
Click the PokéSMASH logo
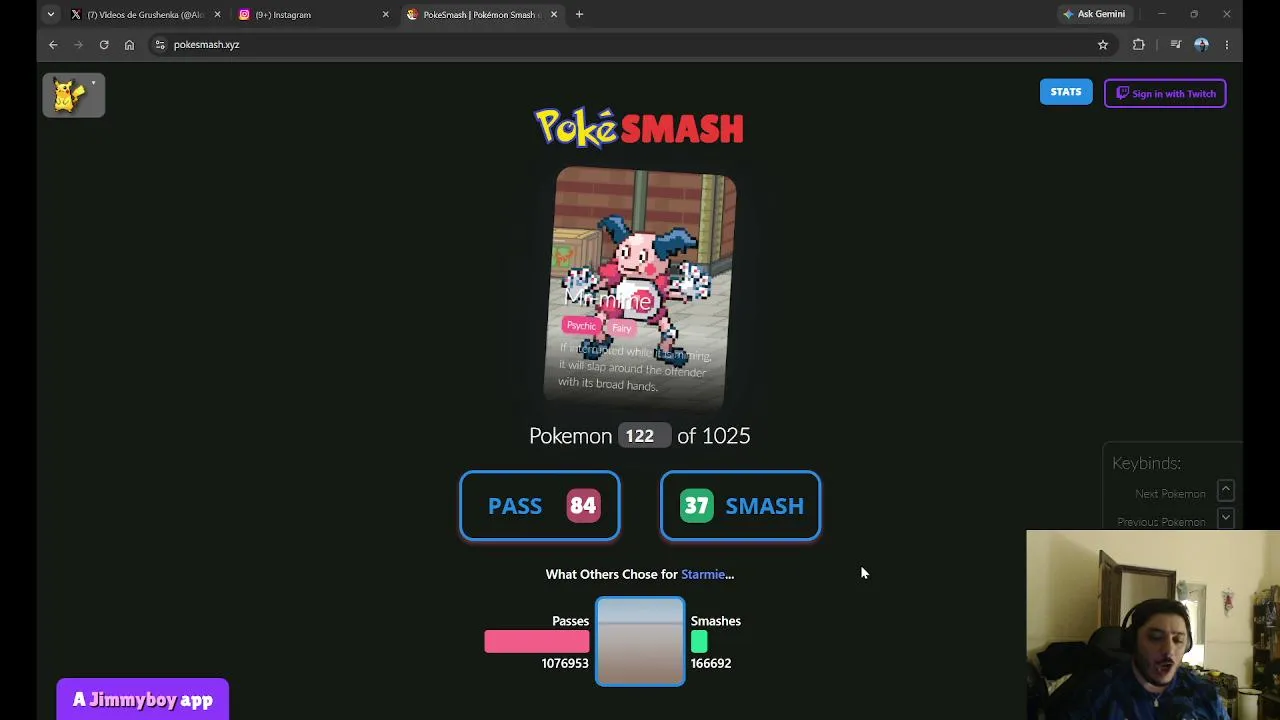click(x=639, y=127)
